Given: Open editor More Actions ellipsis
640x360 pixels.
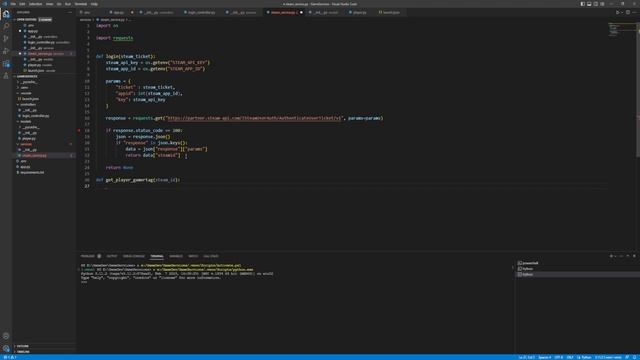Looking at the screenshot, I should click(x=635, y=13).
